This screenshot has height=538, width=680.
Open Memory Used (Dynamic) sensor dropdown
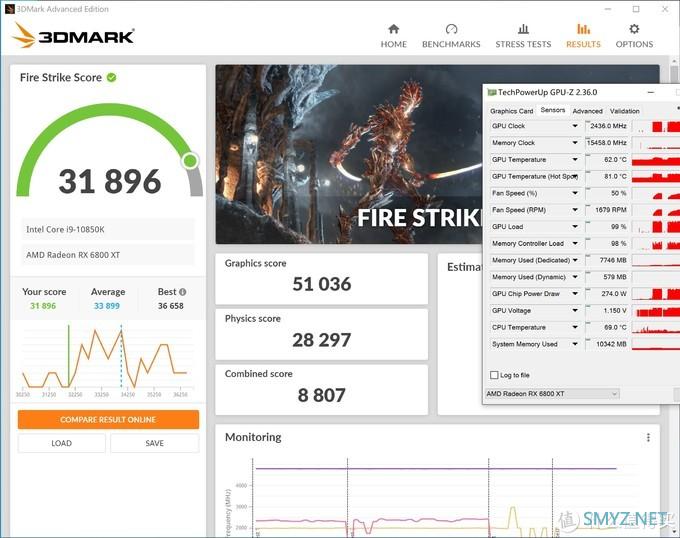tap(575, 277)
